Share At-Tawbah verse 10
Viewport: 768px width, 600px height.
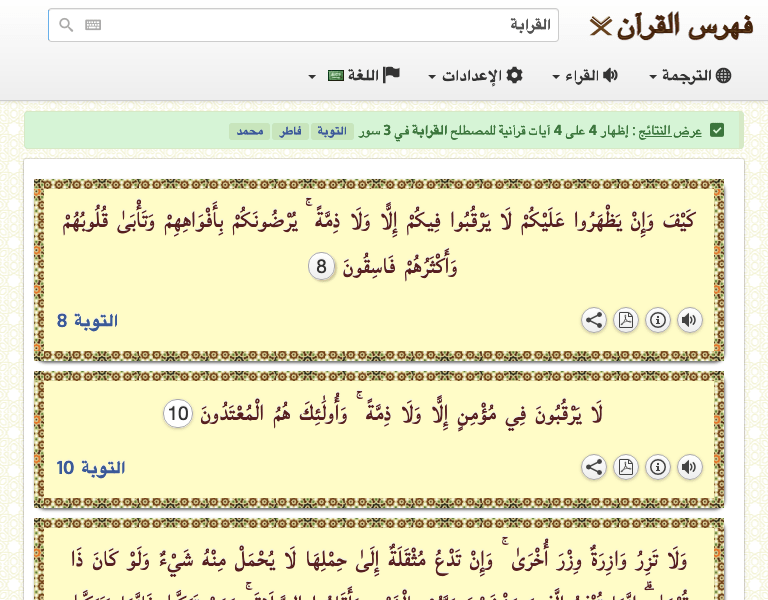pos(593,467)
